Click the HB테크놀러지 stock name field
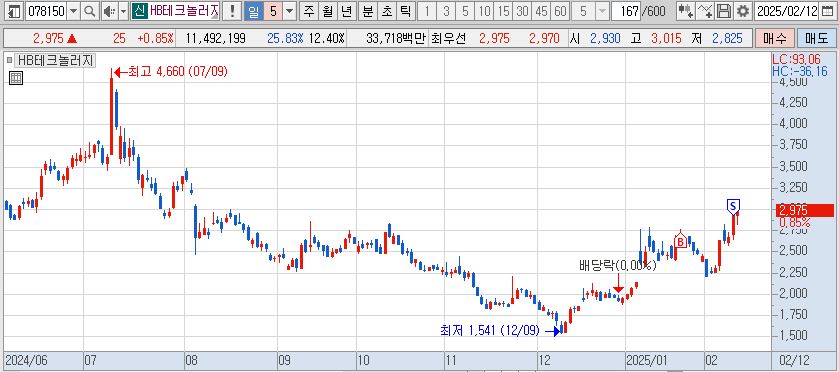 184,11
